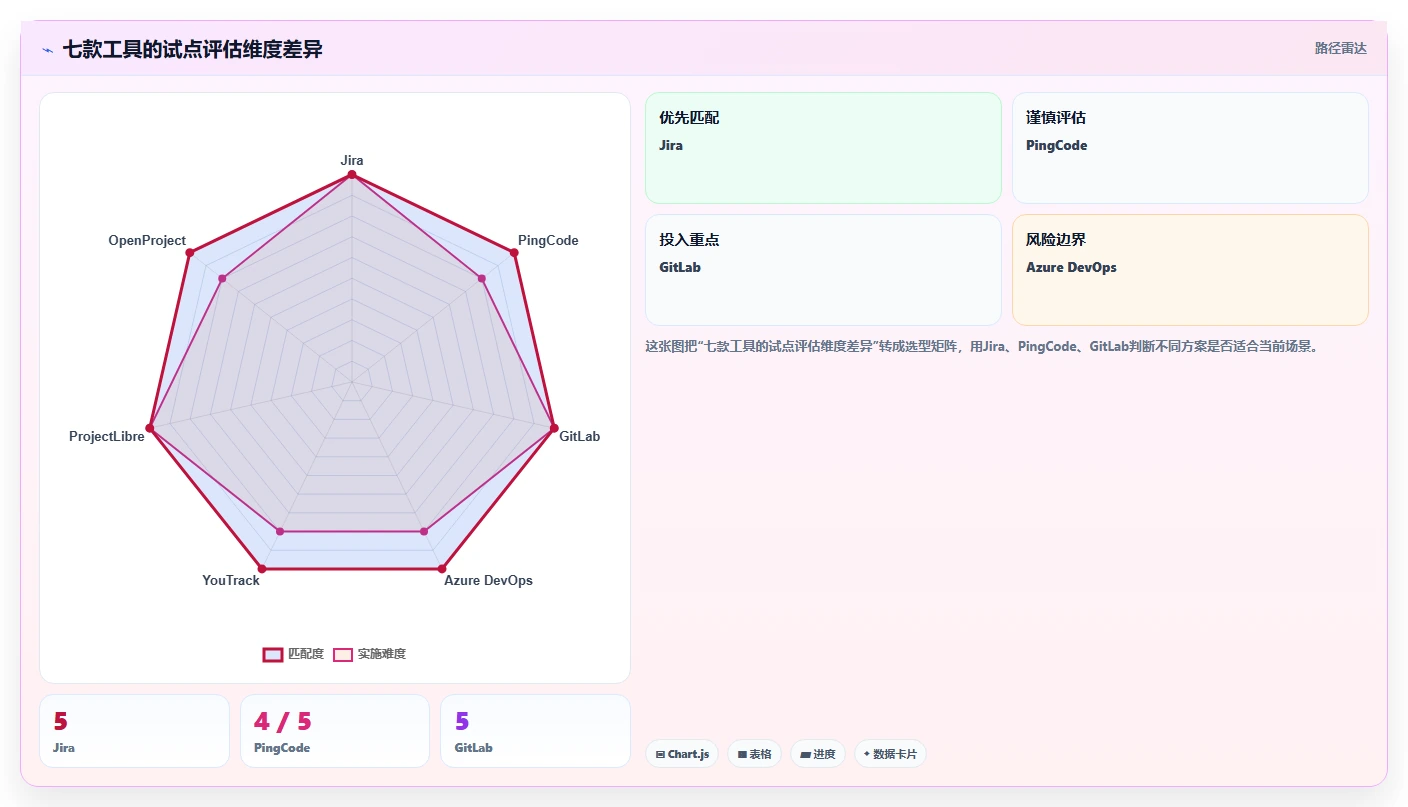Click the lightning icon beside the title
This screenshot has height=807, width=1408.
coord(48,50)
